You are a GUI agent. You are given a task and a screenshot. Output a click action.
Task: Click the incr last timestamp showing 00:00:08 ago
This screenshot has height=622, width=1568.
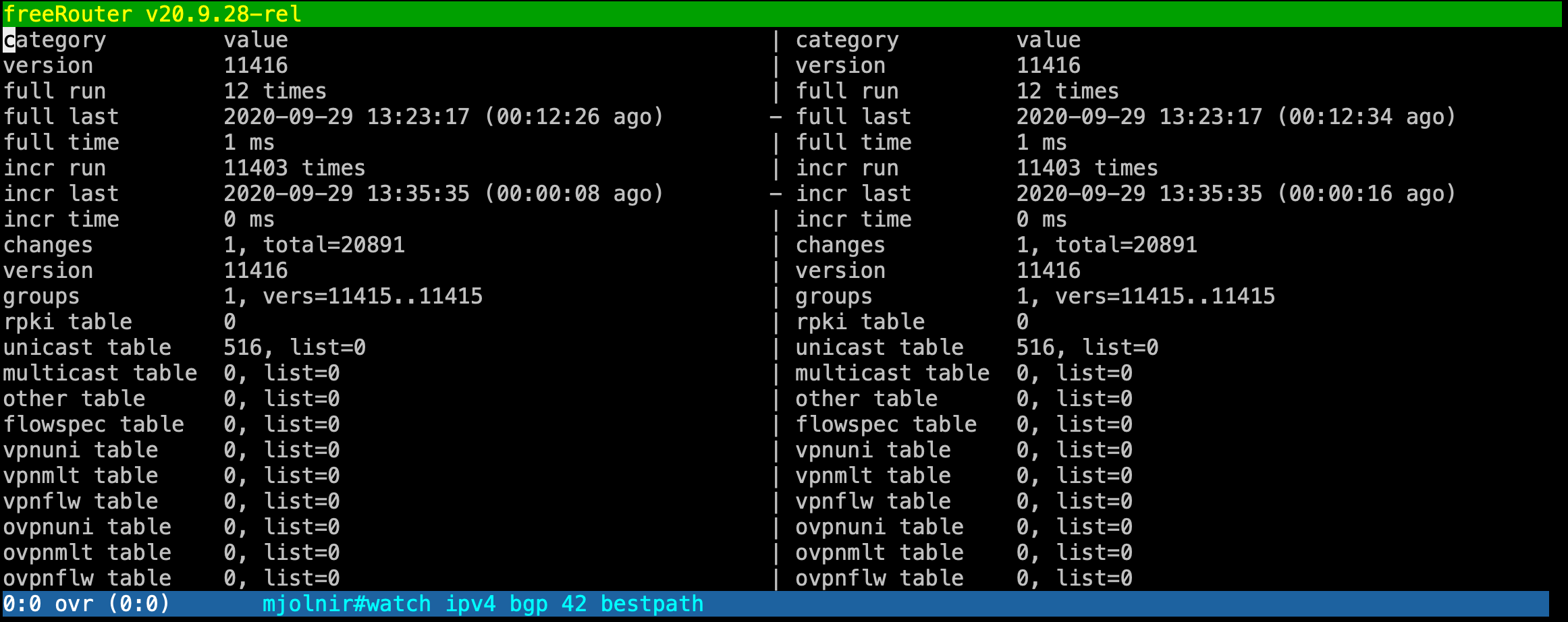pos(443,194)
